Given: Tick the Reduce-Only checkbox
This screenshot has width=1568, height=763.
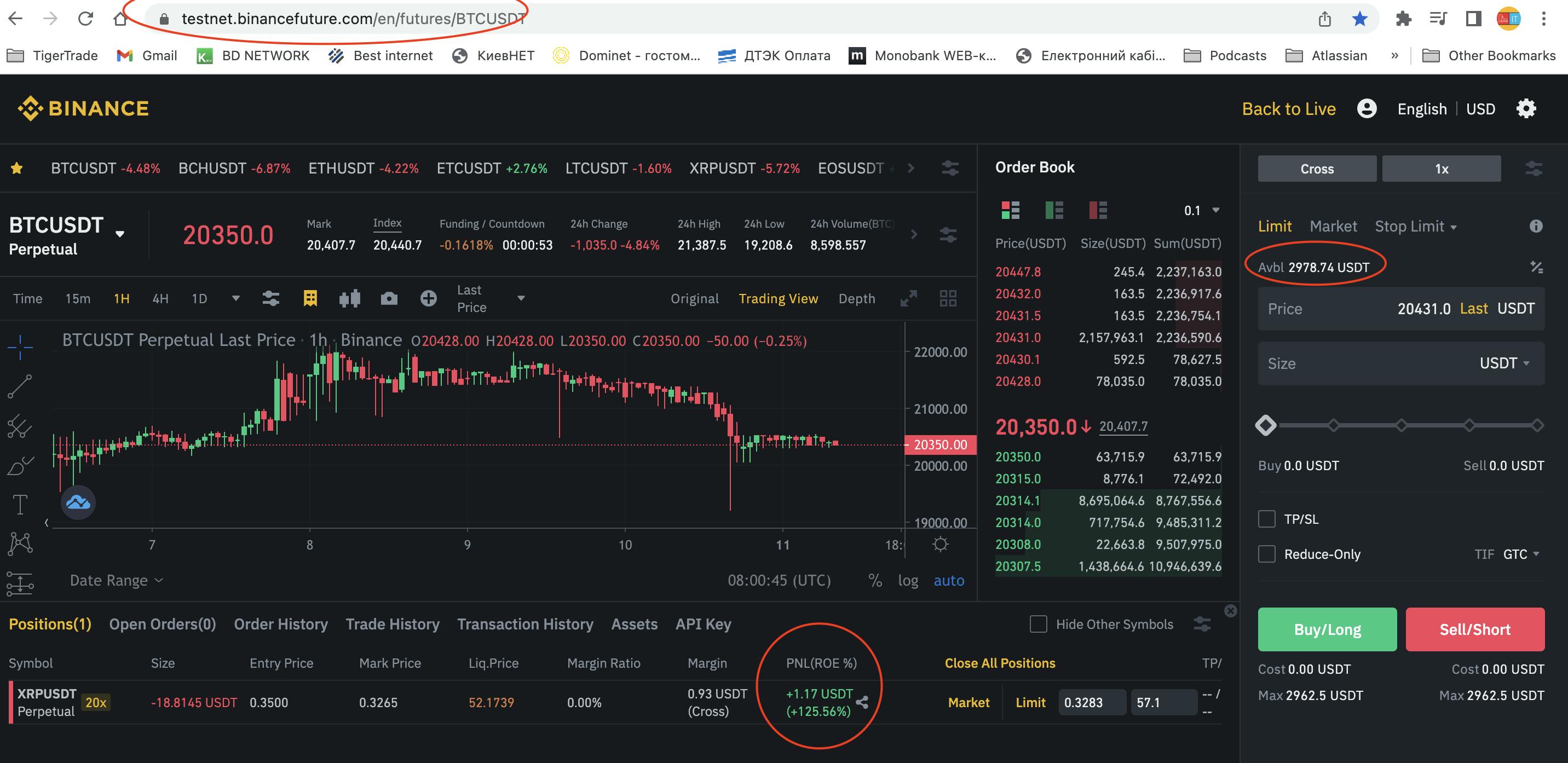Looking at the screenshot, I should pyautogui.click(x=1267, y=554).
